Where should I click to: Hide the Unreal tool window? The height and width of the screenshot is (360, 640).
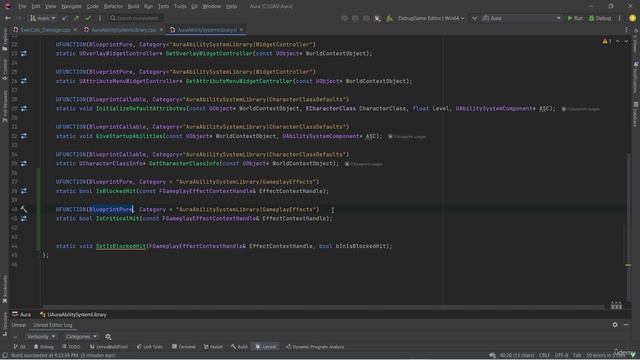tap(626, 325)
